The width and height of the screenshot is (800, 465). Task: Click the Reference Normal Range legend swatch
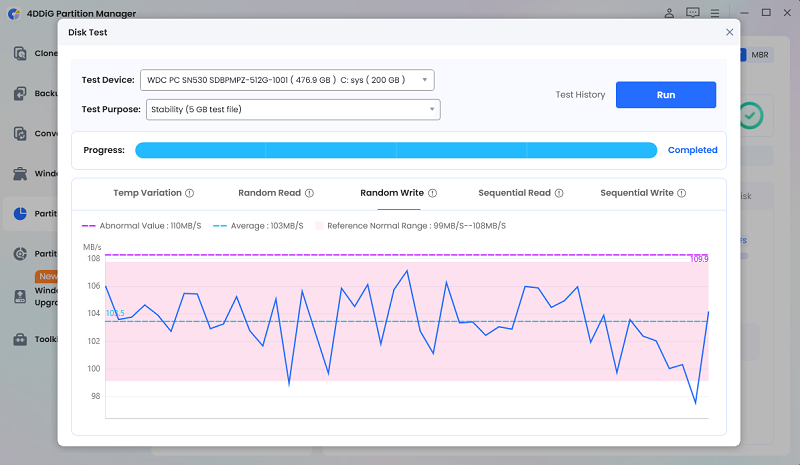tap(319, 226)
